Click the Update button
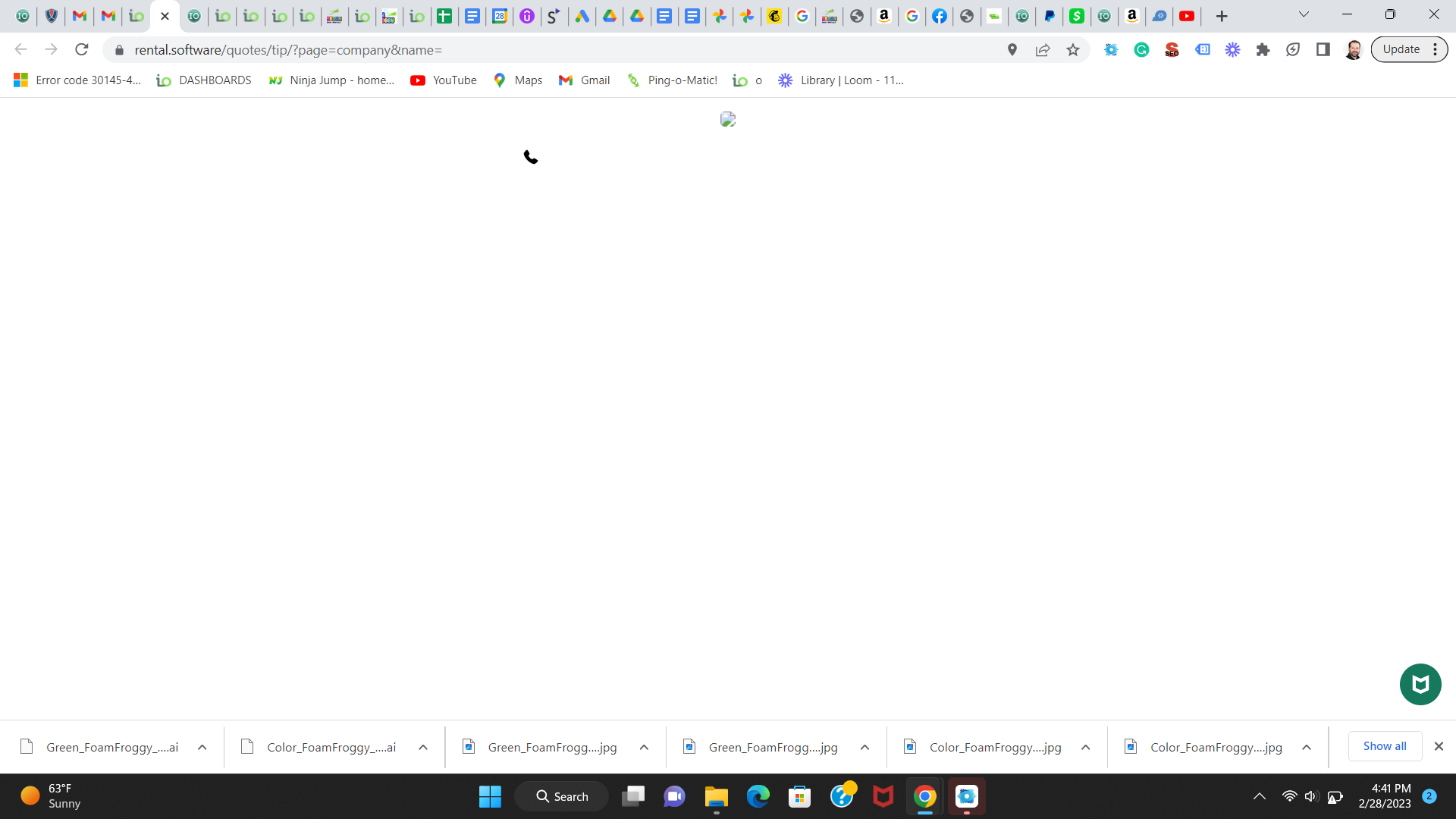Screen dimensions: 1456x819 (1401, 49)
